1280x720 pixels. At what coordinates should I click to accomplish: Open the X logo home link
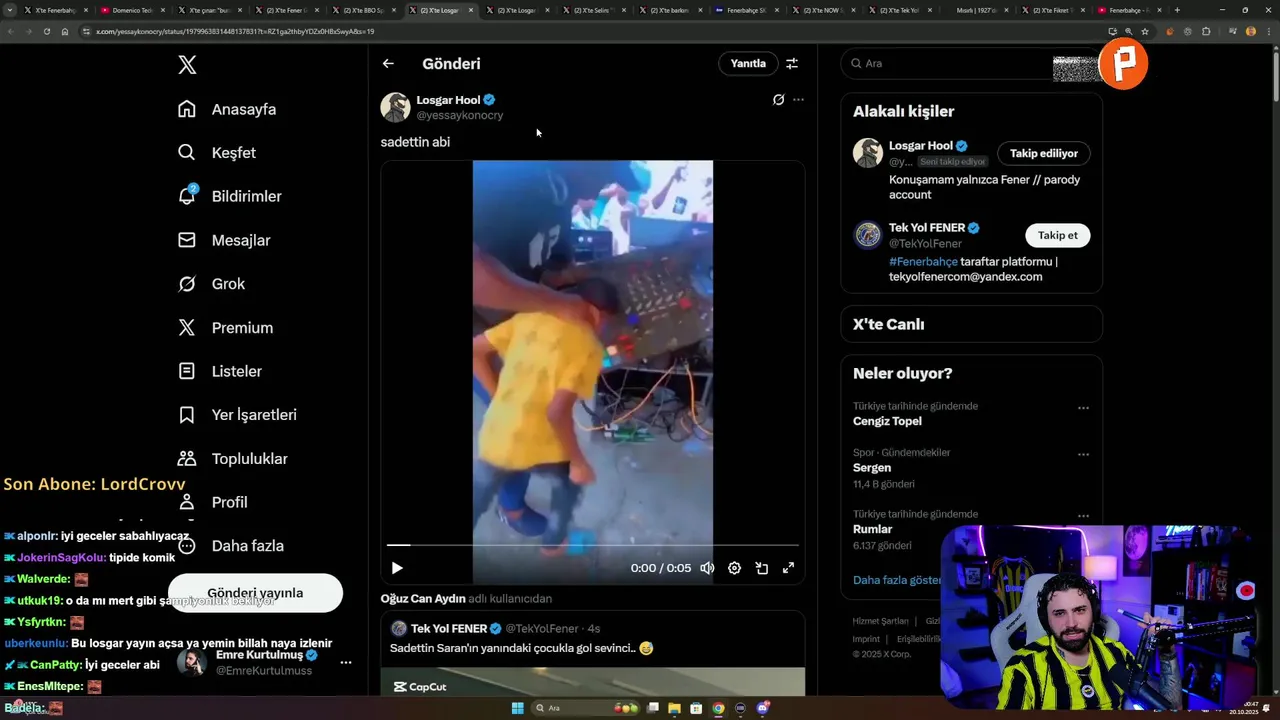tap(187, 65)
